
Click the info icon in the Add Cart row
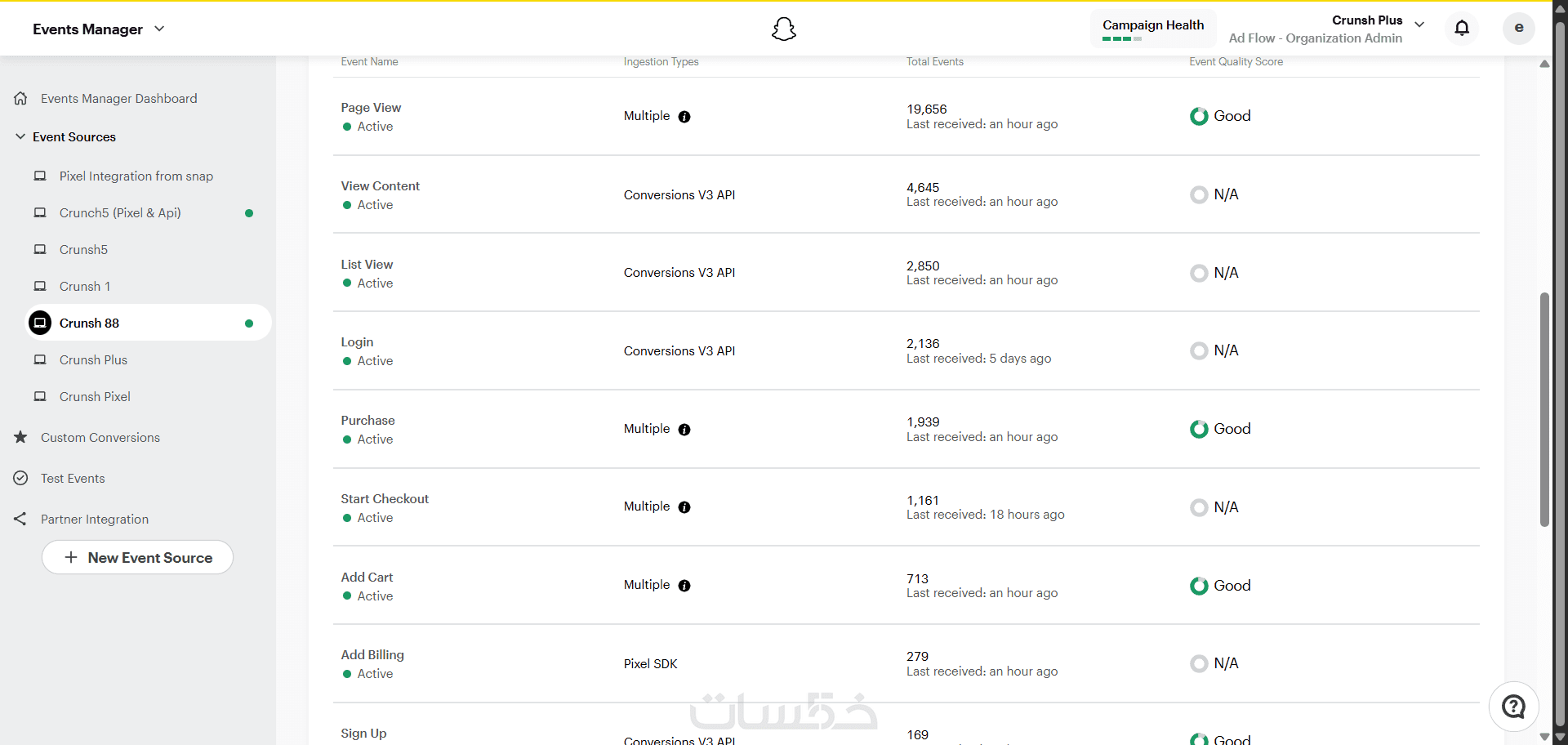[684, 586]
